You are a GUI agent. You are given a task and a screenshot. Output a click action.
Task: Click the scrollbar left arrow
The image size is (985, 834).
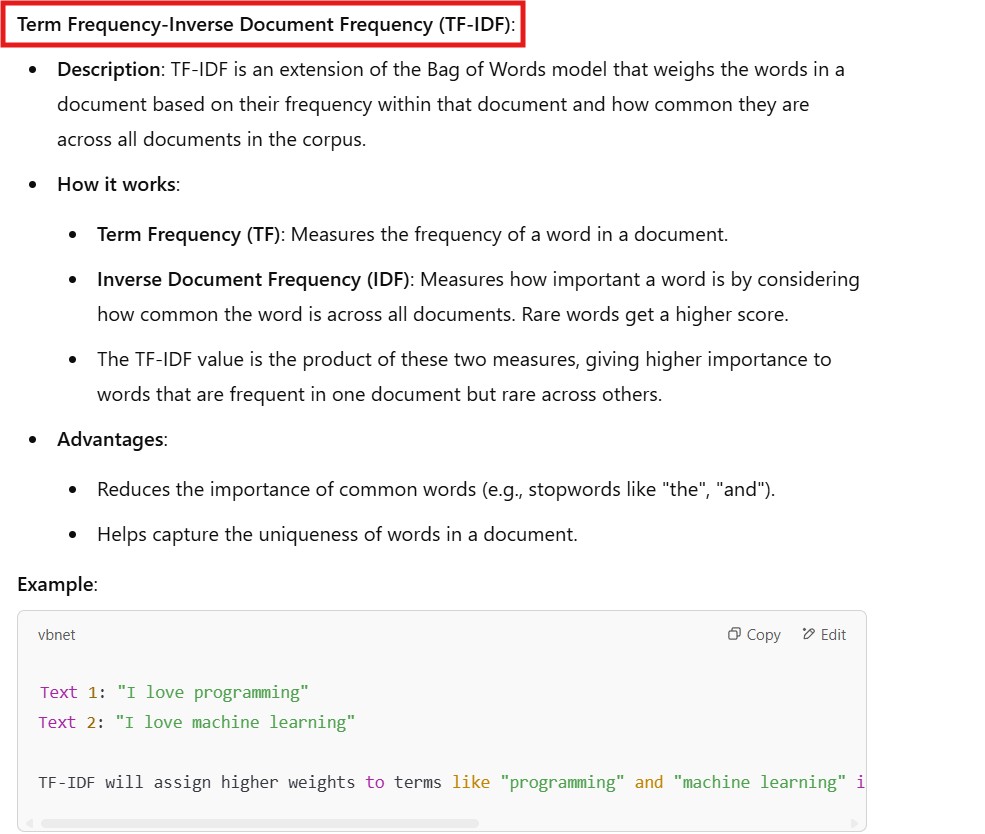pos(30,823)
